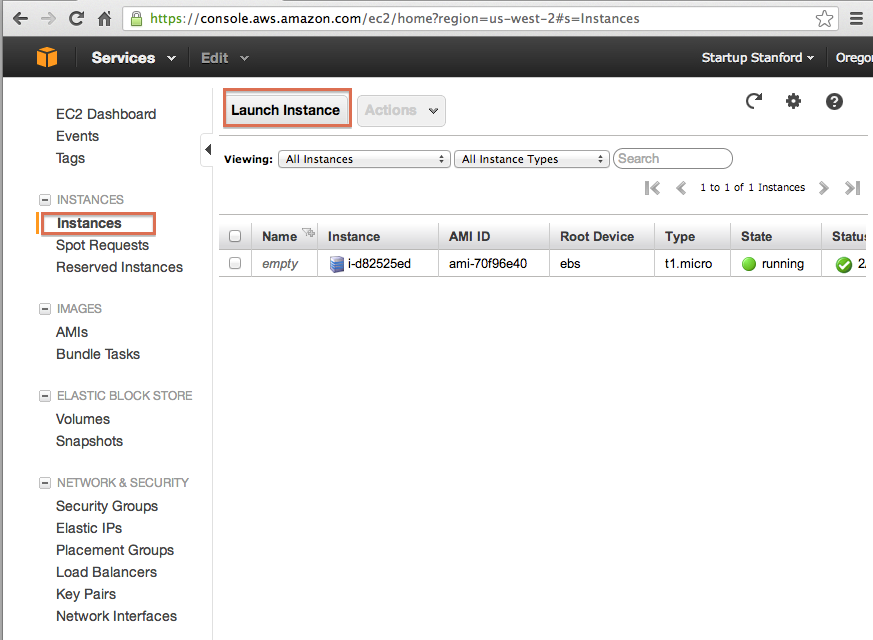This screenshot has height=640, width=873.
Task: Click into the instances Search field
Action: pyautogui.click(x=673, y=159)
